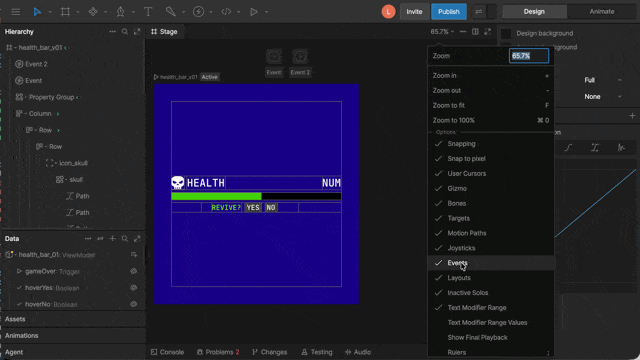This screenshot has width=640, height=360.
Task: Search the Data panel
Action: (x=124, y=238)
